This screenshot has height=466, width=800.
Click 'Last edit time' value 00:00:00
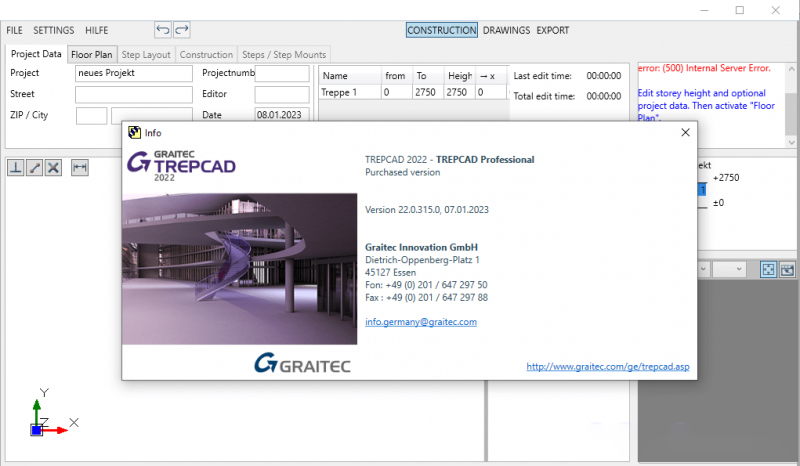[604, 76]
